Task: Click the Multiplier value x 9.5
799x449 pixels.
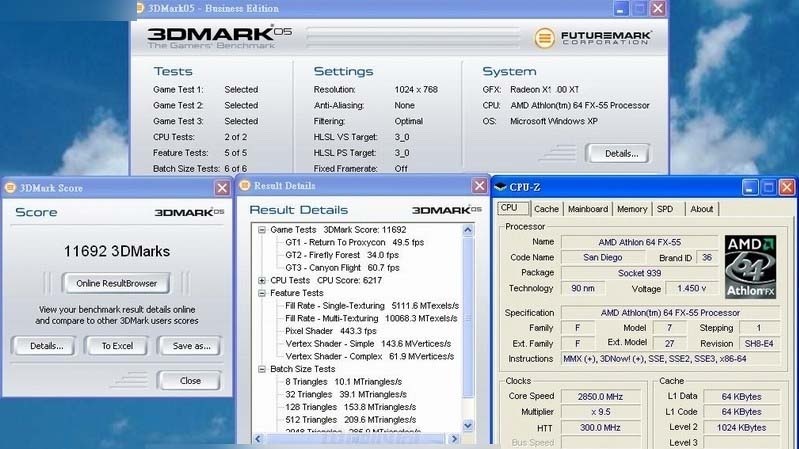Action: pyautogui.click(x=600, y=412)
